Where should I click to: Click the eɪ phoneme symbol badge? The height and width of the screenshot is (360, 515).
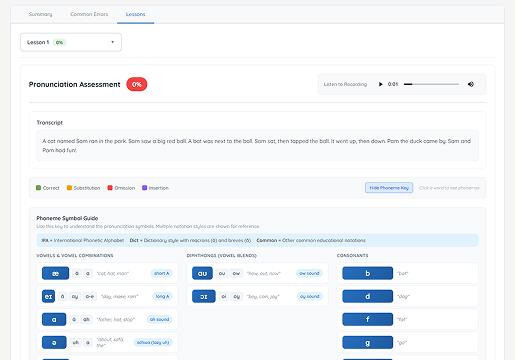48,296
